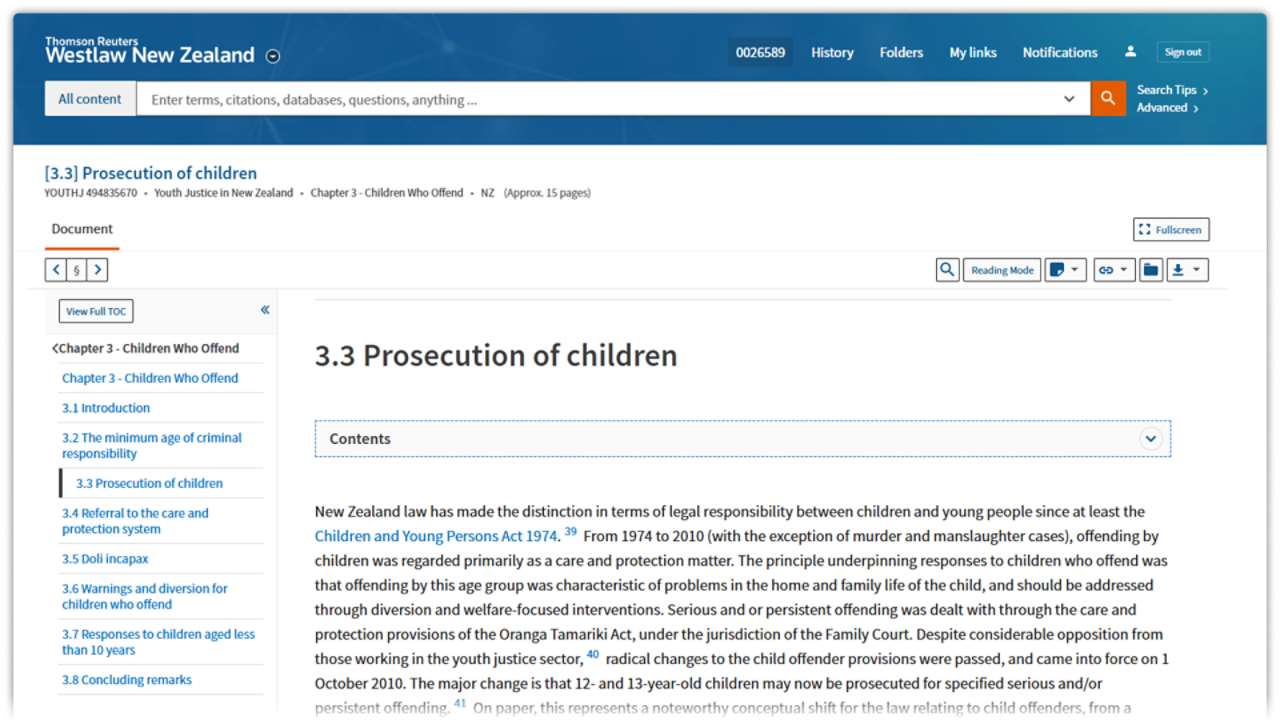
Task: Go to previous section arrow
Action: (56, 270)
